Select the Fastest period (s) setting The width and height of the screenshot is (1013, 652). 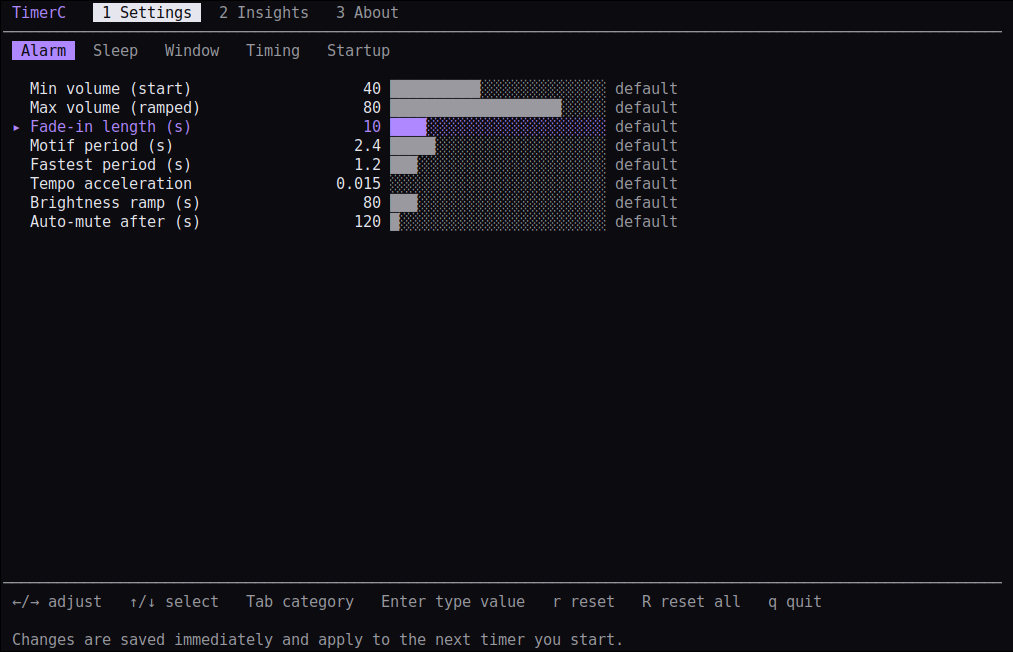point(110,165)
